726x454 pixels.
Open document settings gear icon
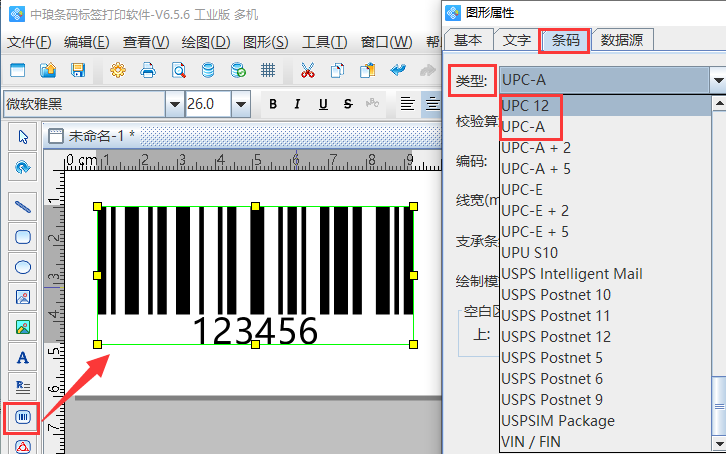point(118,70)
